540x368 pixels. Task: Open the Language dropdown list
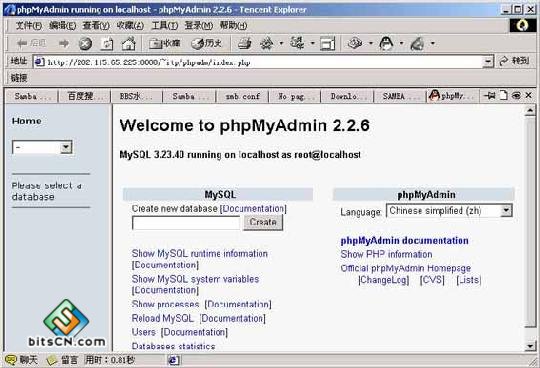pyautogui.click(x=506, y=210)
